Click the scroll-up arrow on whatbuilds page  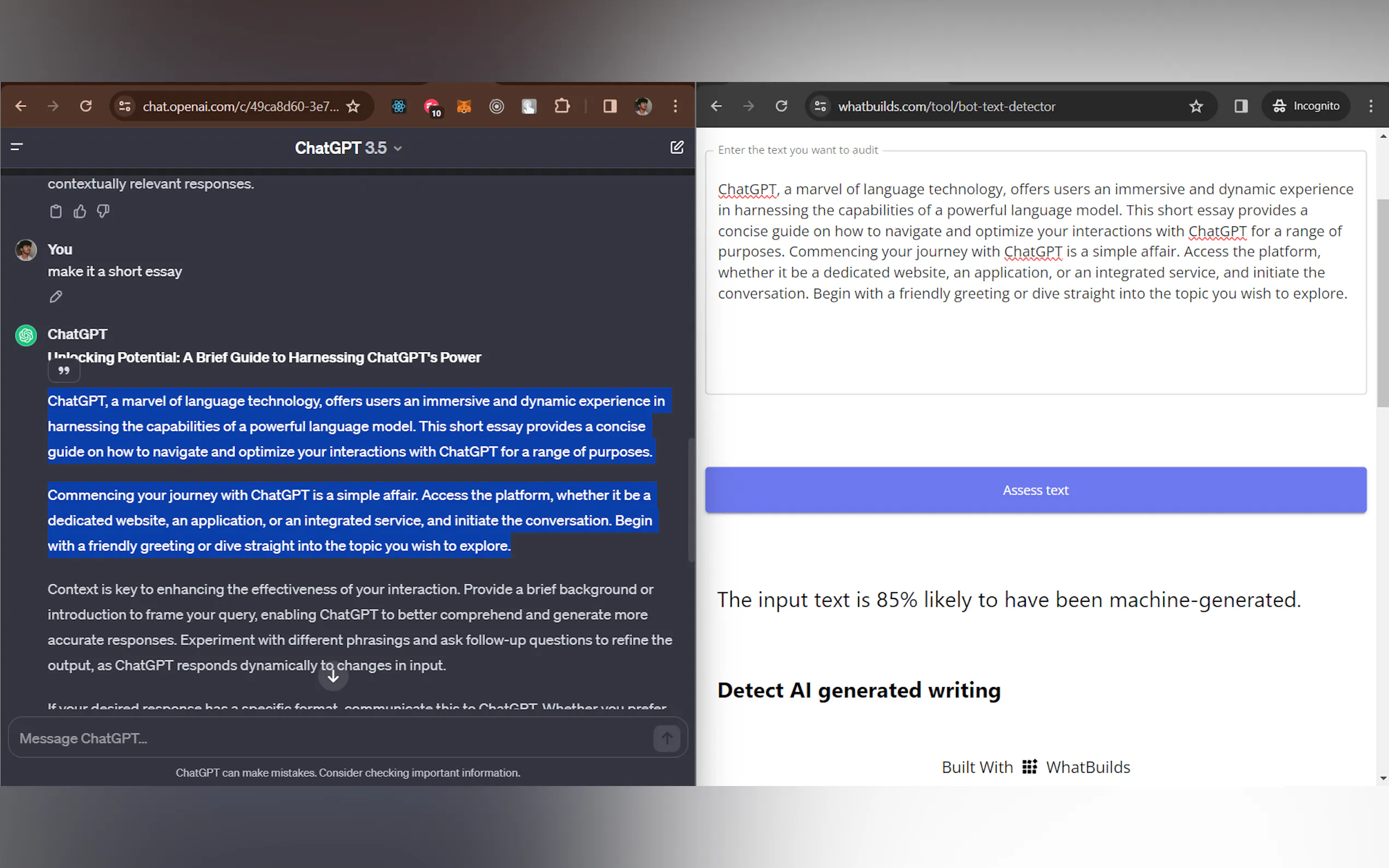pyautogui.click(x=1382, y=137)
